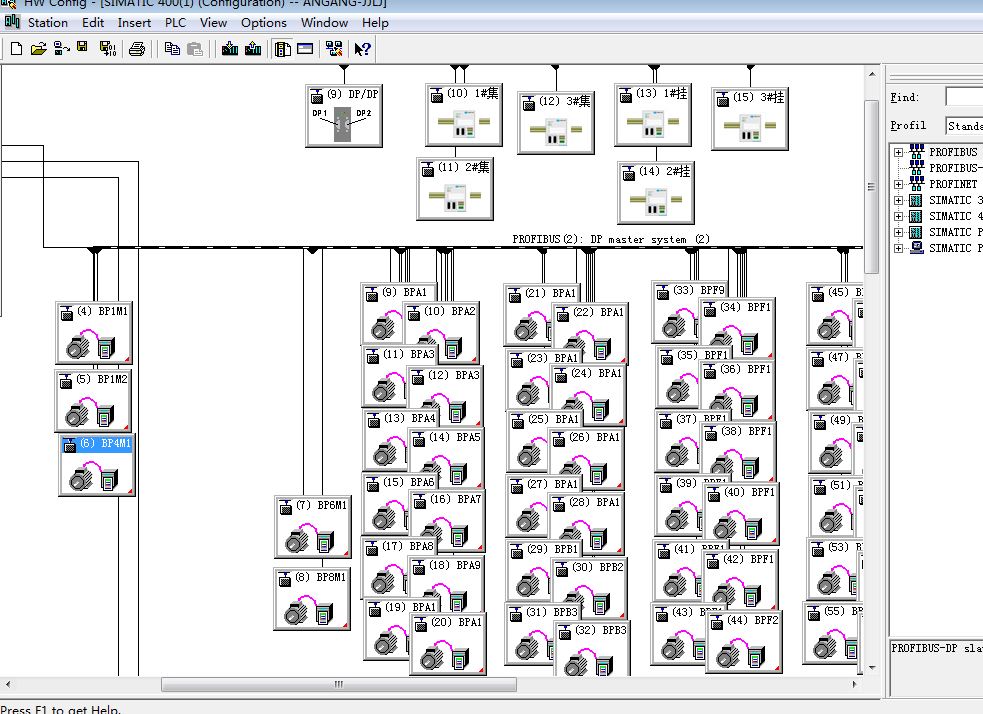The height and width of the screenshot is (714, 983).
Task: Click the Save and Compile icon
Action: click(x=108, y=49)
